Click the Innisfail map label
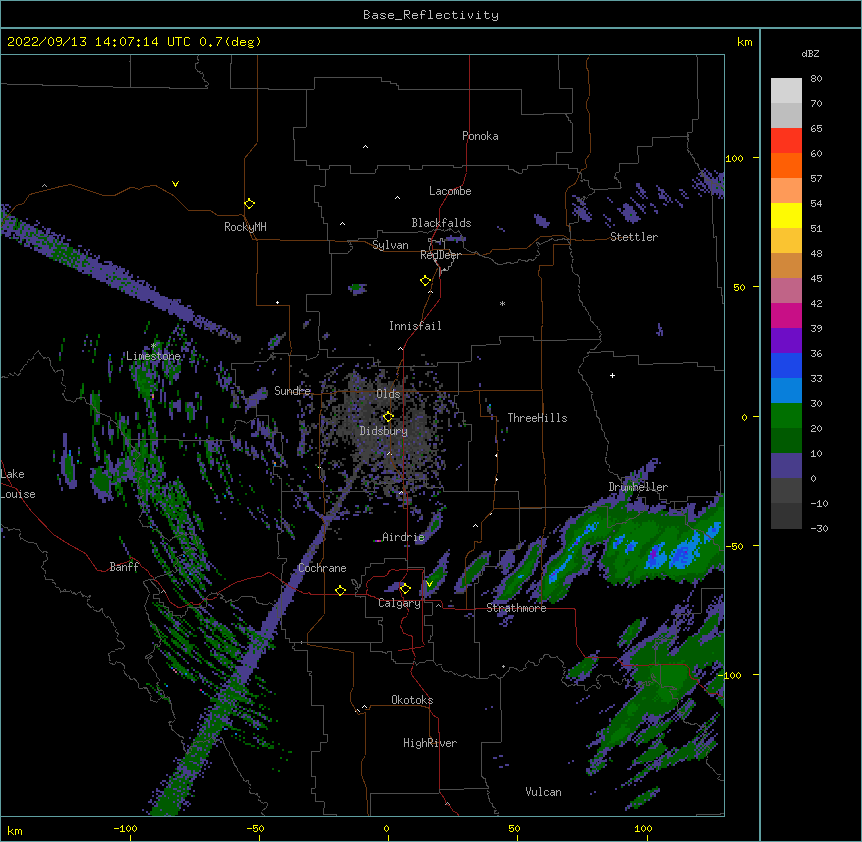The height and width of the screenshot is (842, 862). 415,326
